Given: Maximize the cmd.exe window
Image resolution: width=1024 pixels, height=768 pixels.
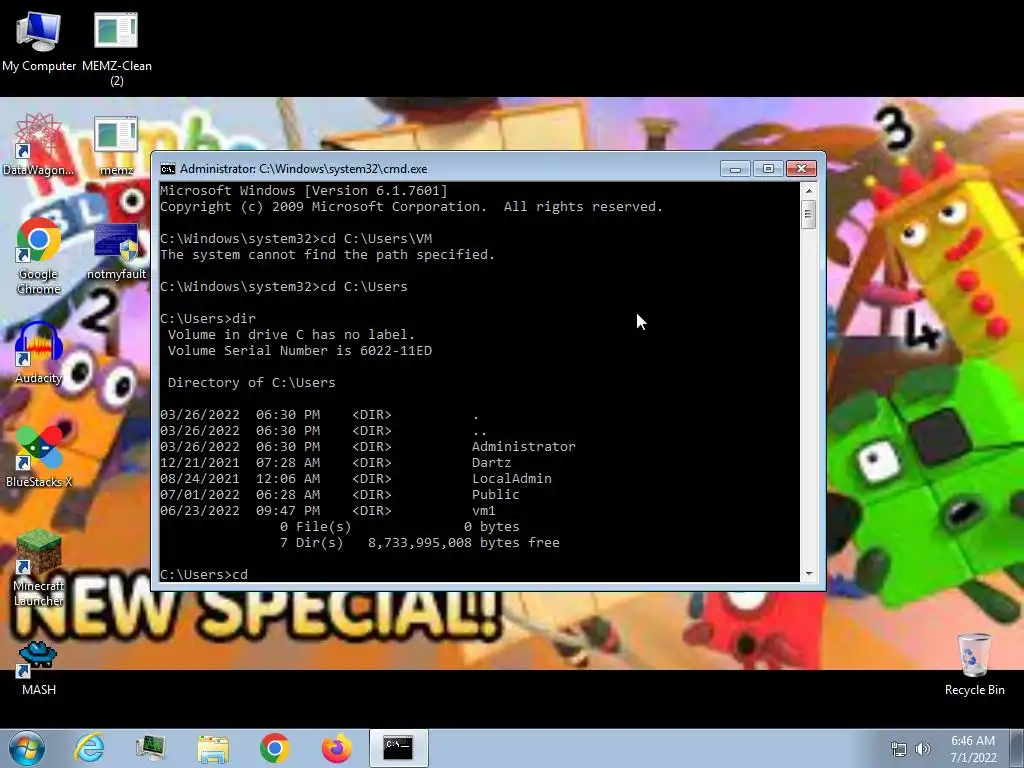Looking at the screenshot, I should 768,168.
